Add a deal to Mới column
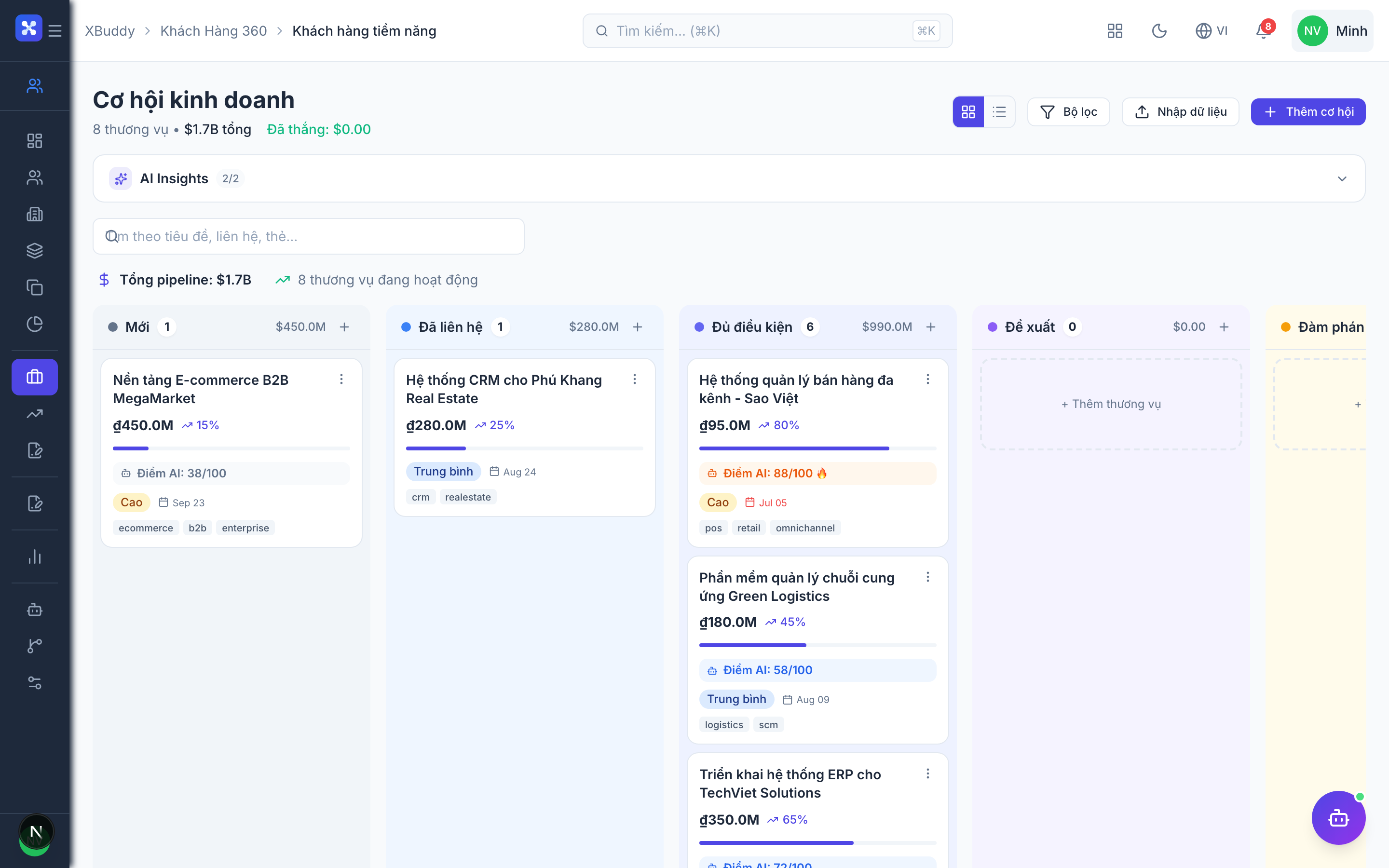This screenshot has height=868, width=1389. point(344,326)
